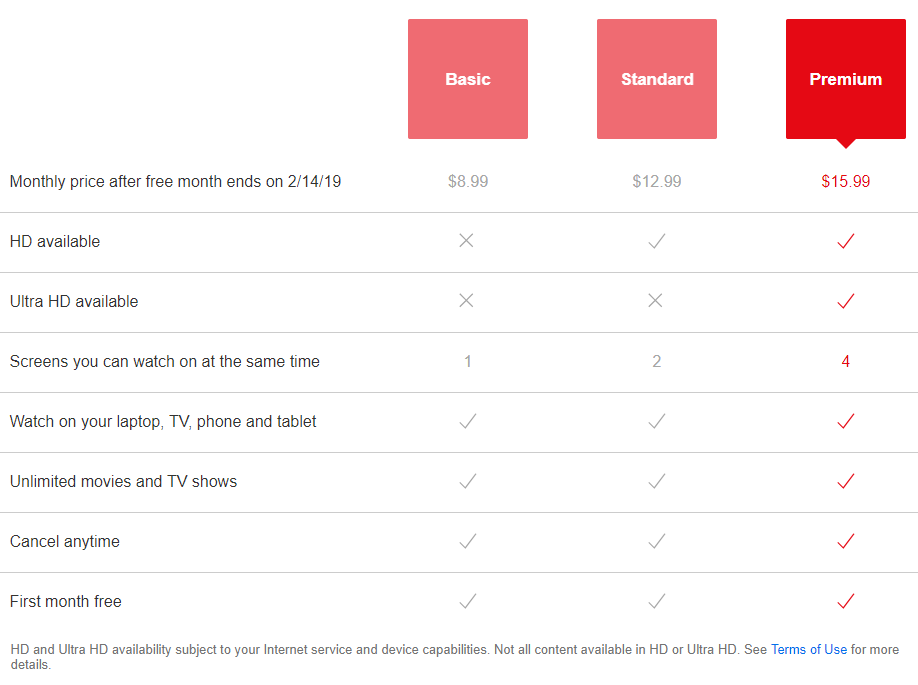Click the red Ultra HD checkmark under Premium
Image resolution: width=918 pixels, height=685 pixels.
pos(846,301)
